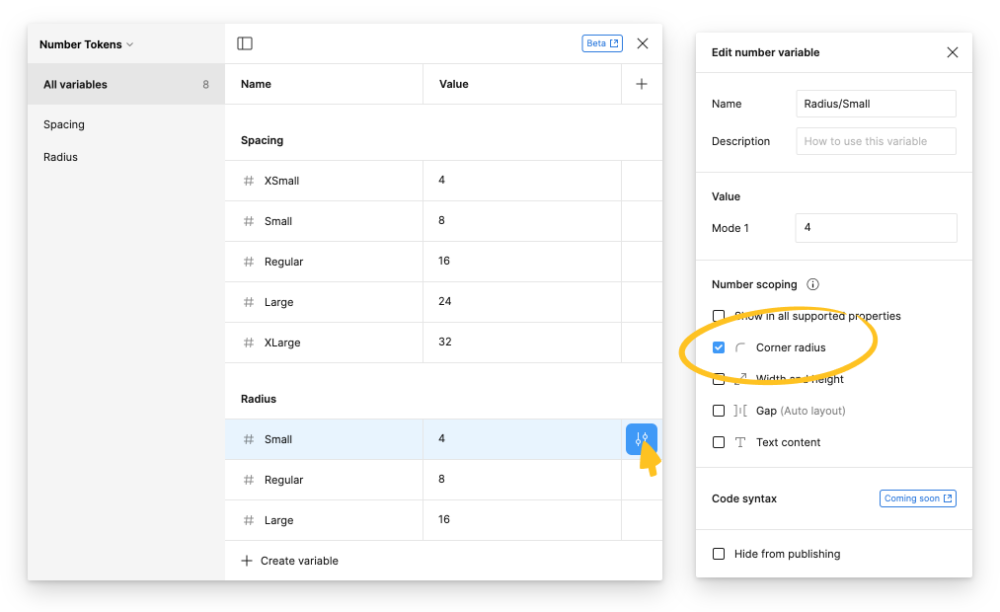Click the hash icon beside XLarge
Viewport: 1000px width, 612px height.
click(x=249, y=343)
